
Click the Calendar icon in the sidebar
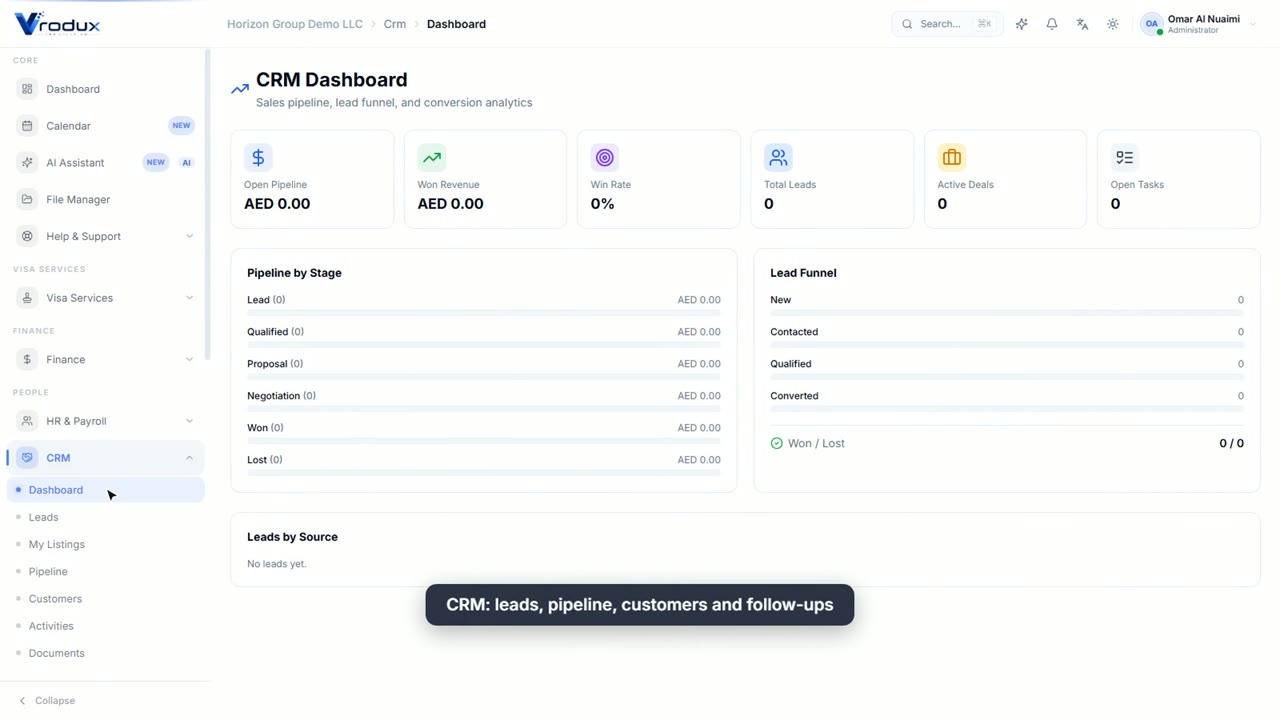(x=27, y=126)
